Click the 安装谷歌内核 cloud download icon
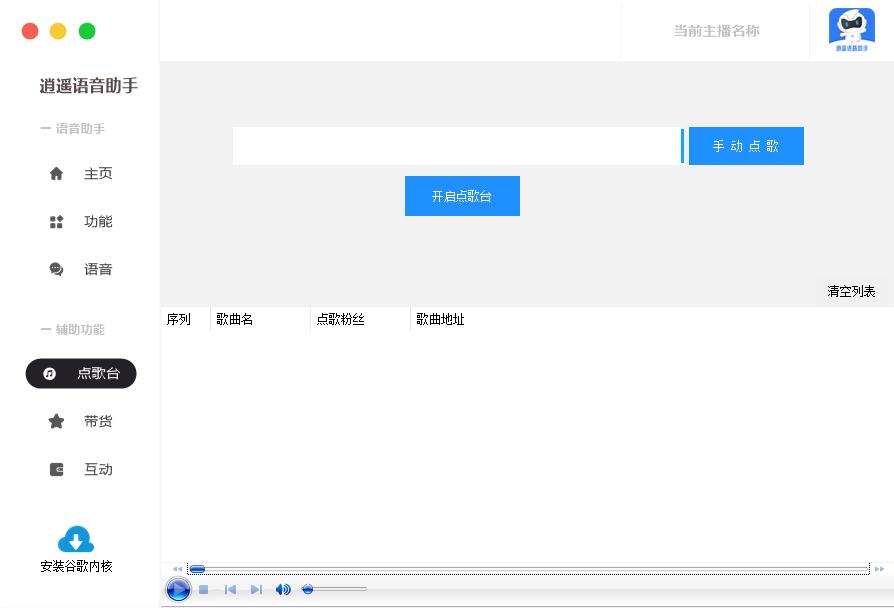 (76, 541)
